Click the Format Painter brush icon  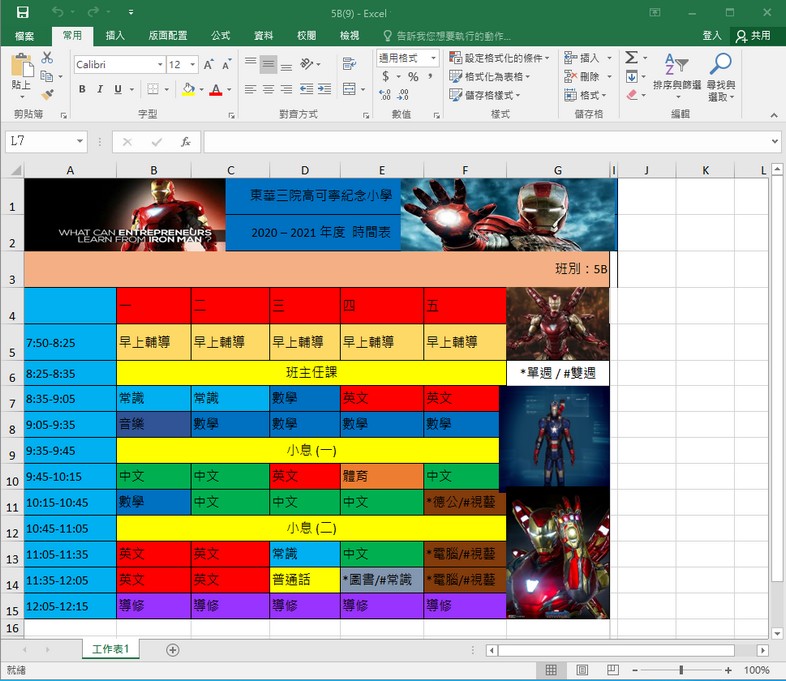pyautogui.click(x=48, y=94)
